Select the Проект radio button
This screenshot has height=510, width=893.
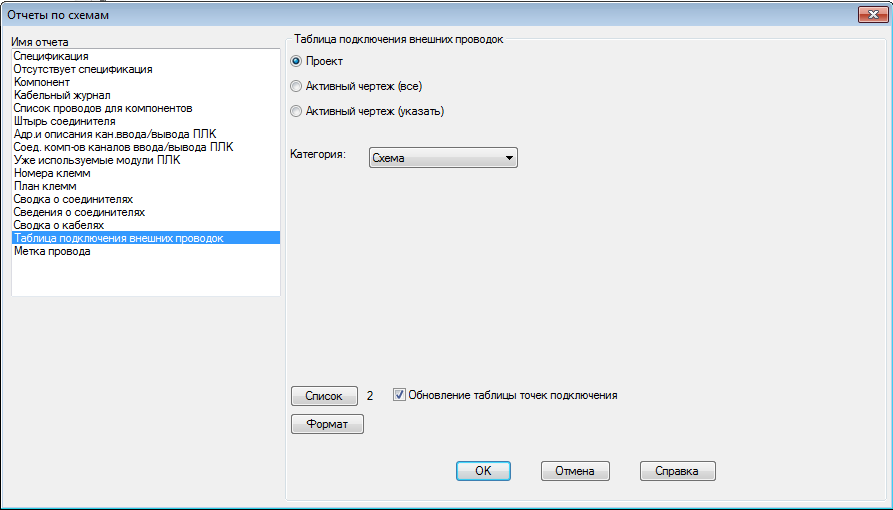click(x=295, y=62)
